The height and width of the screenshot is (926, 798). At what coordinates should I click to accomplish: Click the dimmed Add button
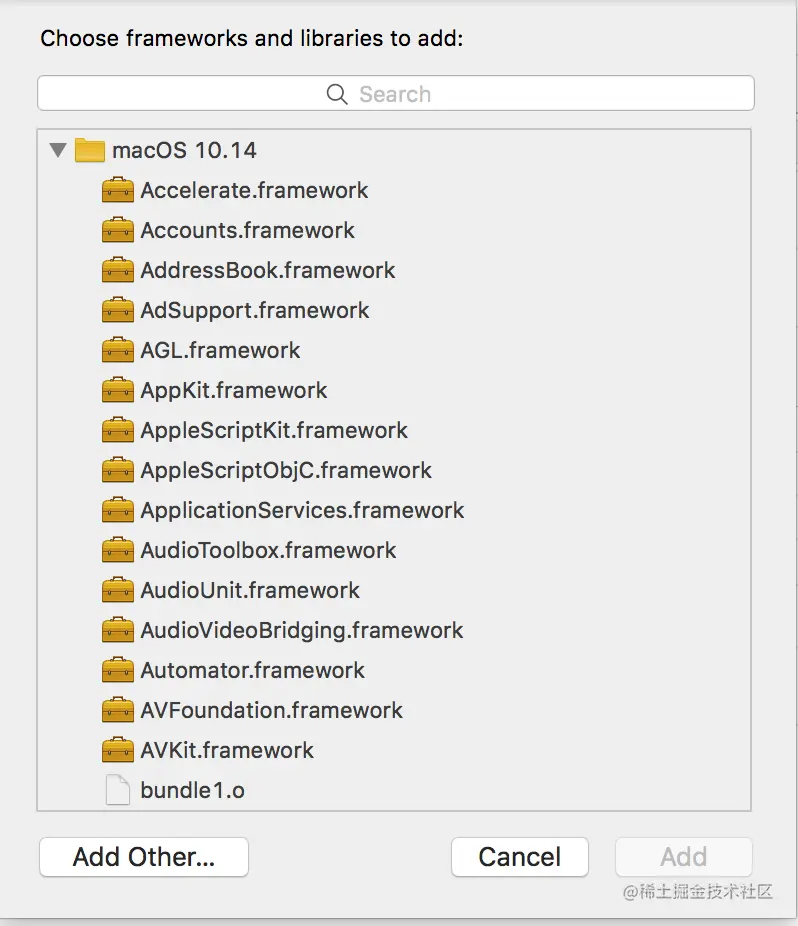point(683,857)
